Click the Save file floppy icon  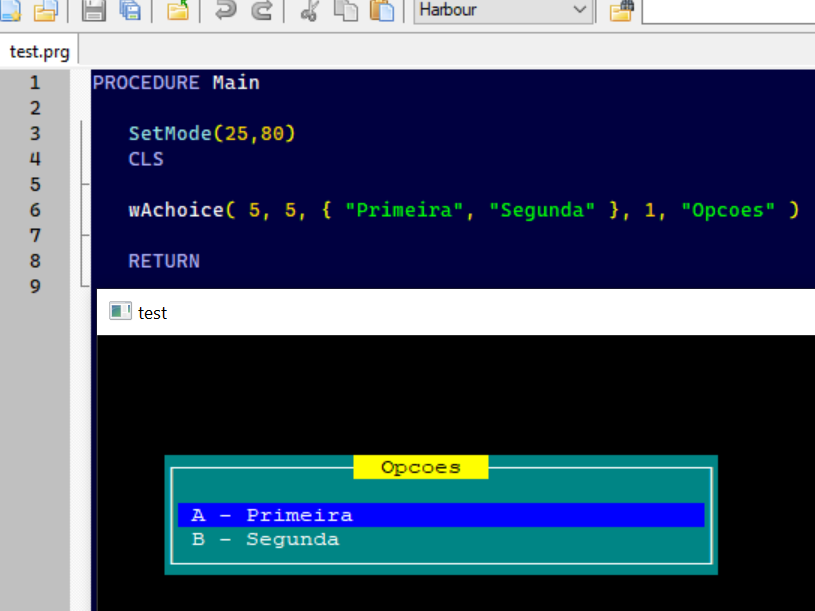click(x=94, y=10)
